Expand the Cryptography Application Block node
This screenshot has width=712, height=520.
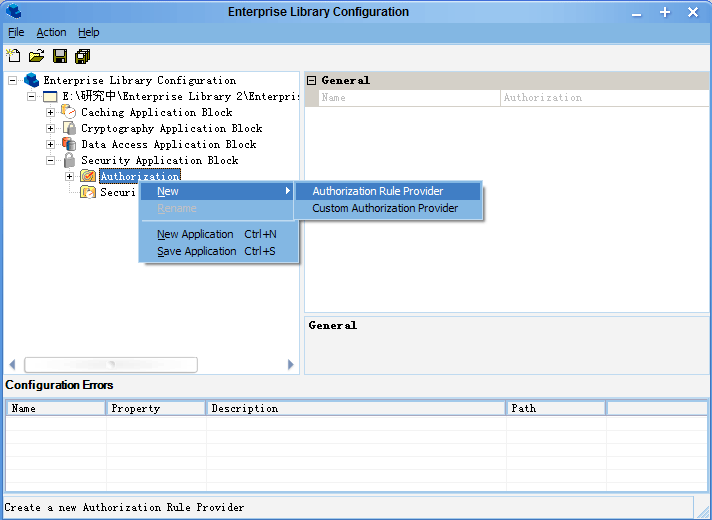click(50, 129)
